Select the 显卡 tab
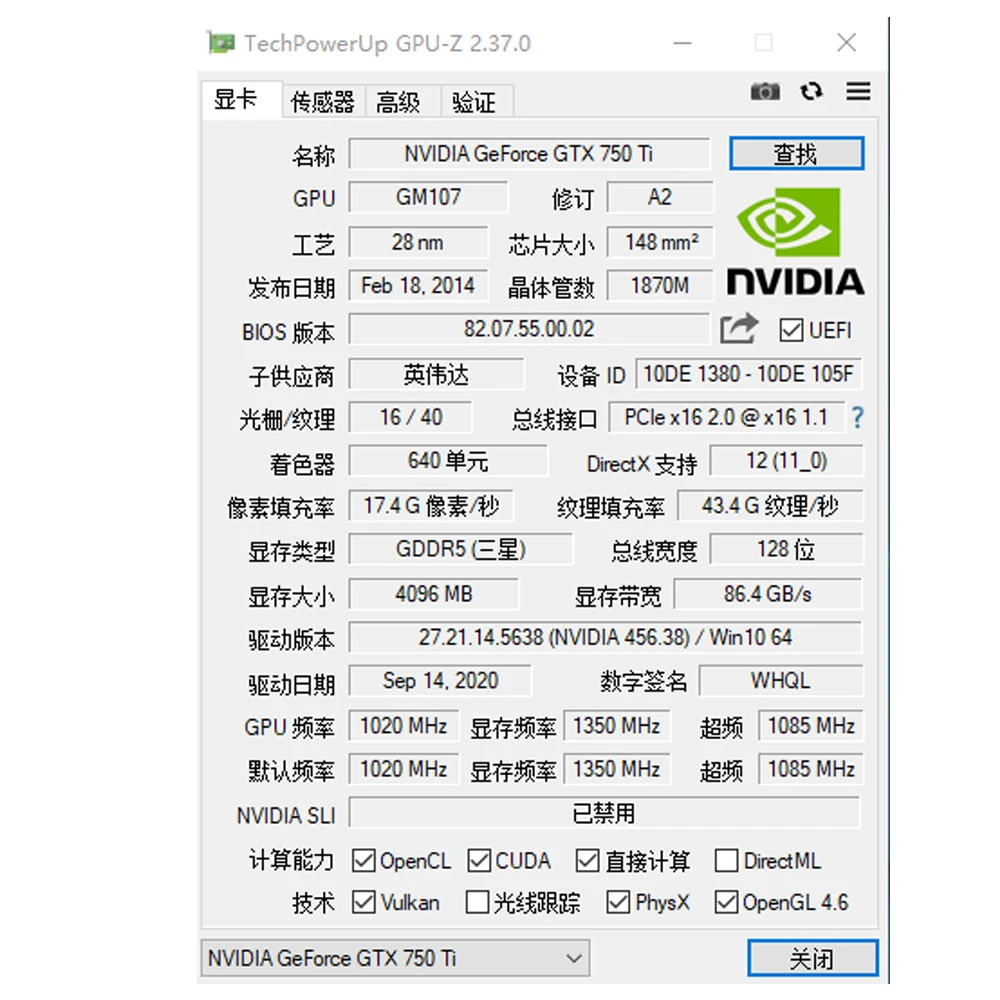Viewport: 1000px width, 1000px height. (x=242, y=100)
